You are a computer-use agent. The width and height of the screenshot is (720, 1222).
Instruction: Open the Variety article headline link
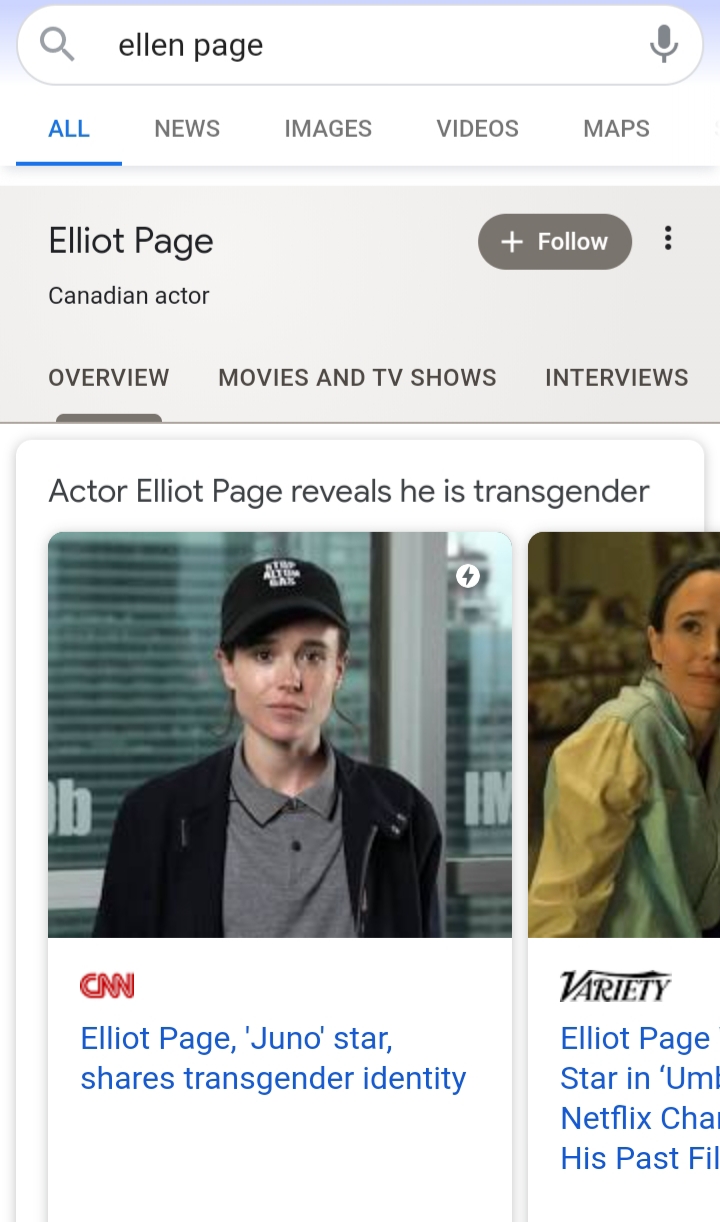(640, 1098)
